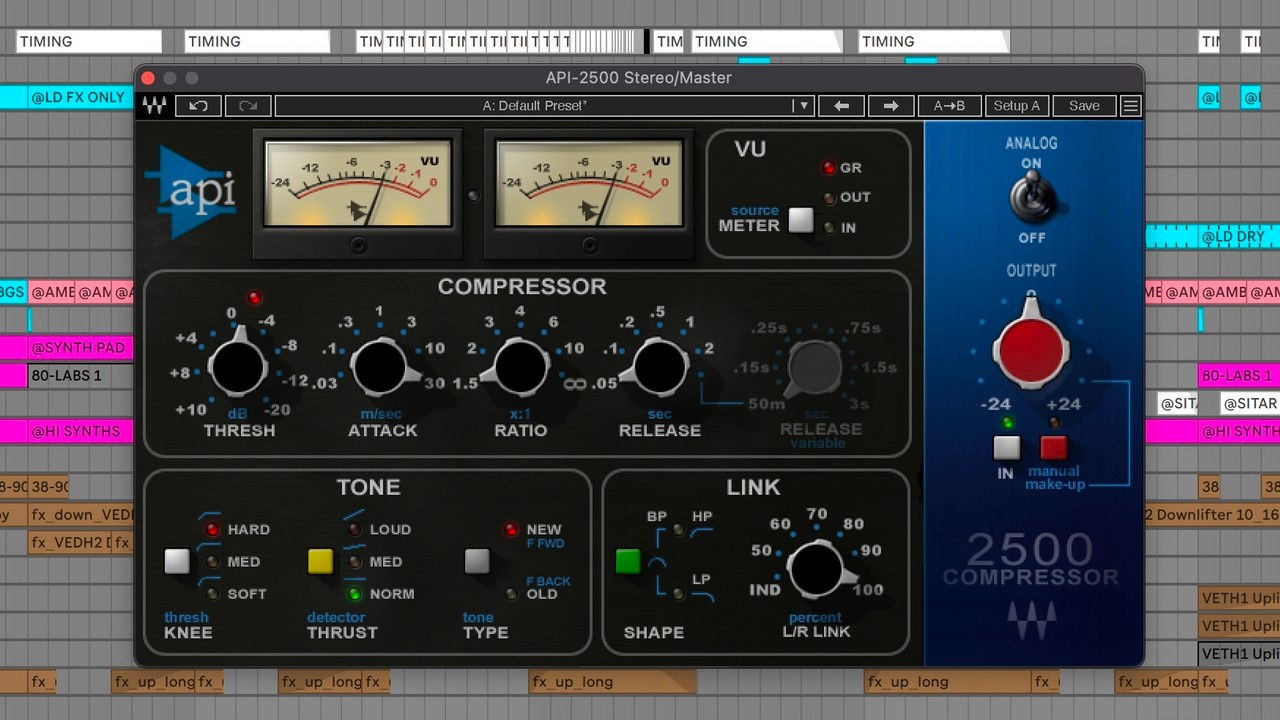The image size is (1280, 720).
Task: Click the Release knob
Action: pos(660,367)
